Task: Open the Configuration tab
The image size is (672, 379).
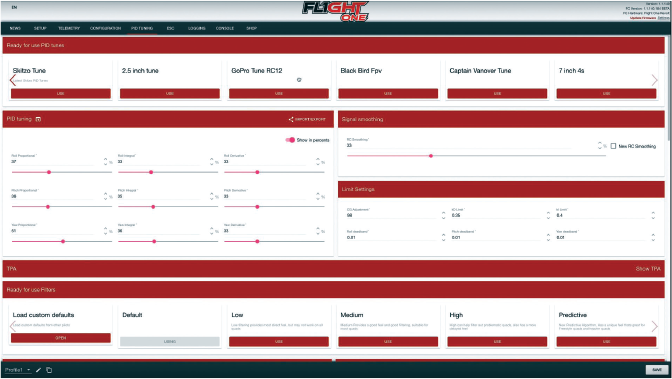Action: pos(105,28)
